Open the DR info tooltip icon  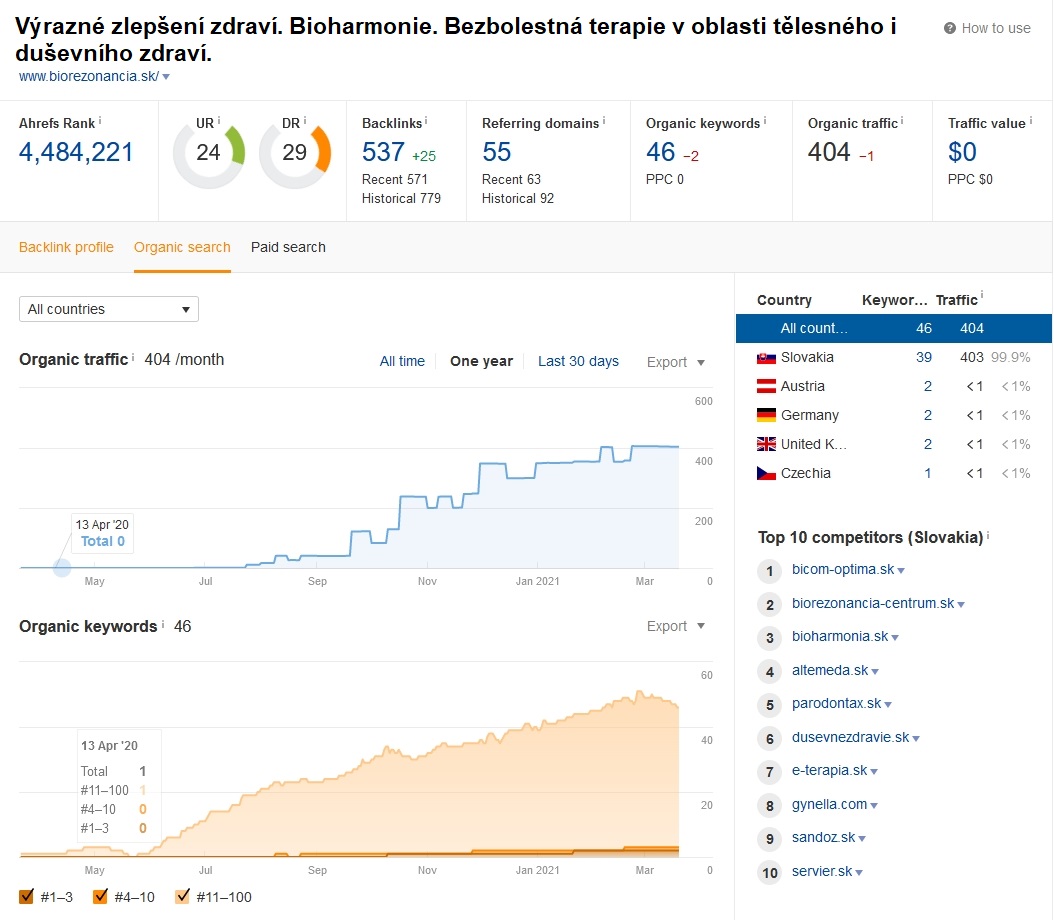(305, 121)
